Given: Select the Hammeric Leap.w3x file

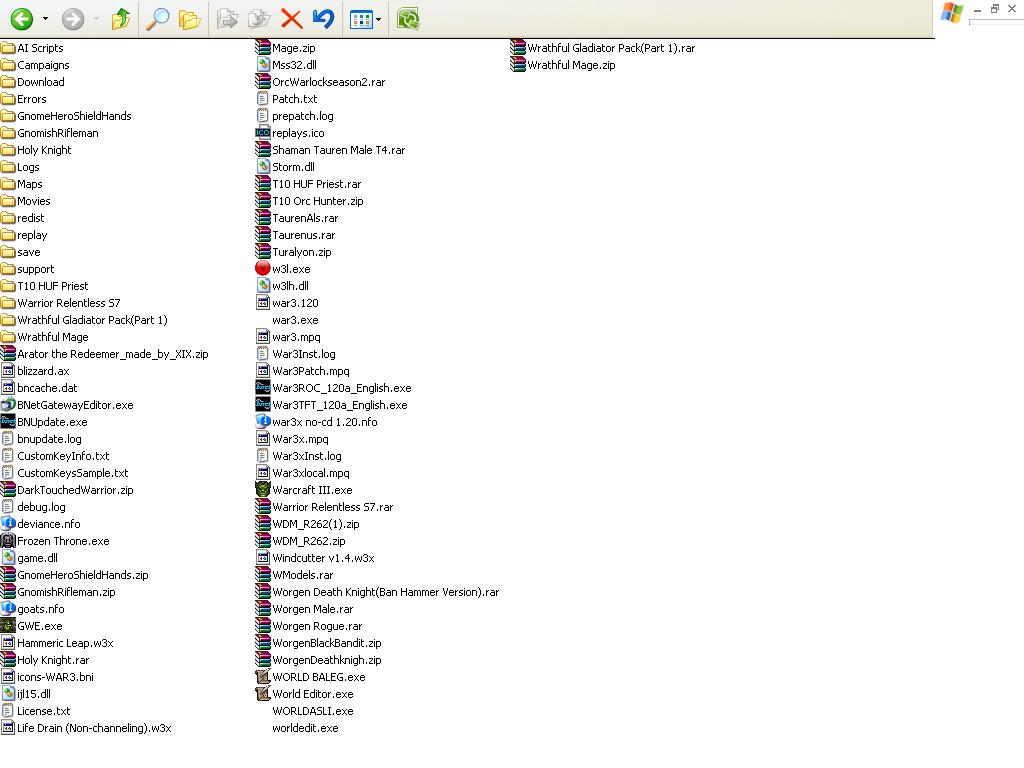Looking at the screenshot, I should click(x=57, y=642).
